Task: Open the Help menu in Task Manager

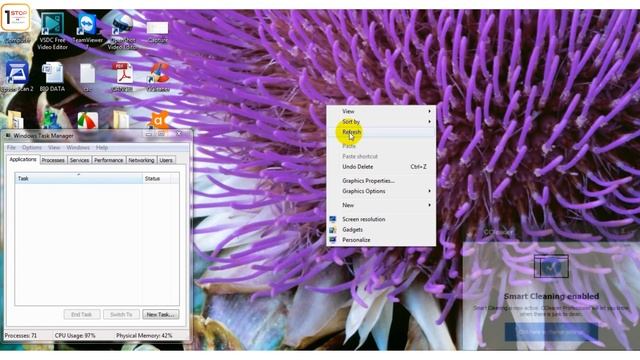Action: point(102,147)
